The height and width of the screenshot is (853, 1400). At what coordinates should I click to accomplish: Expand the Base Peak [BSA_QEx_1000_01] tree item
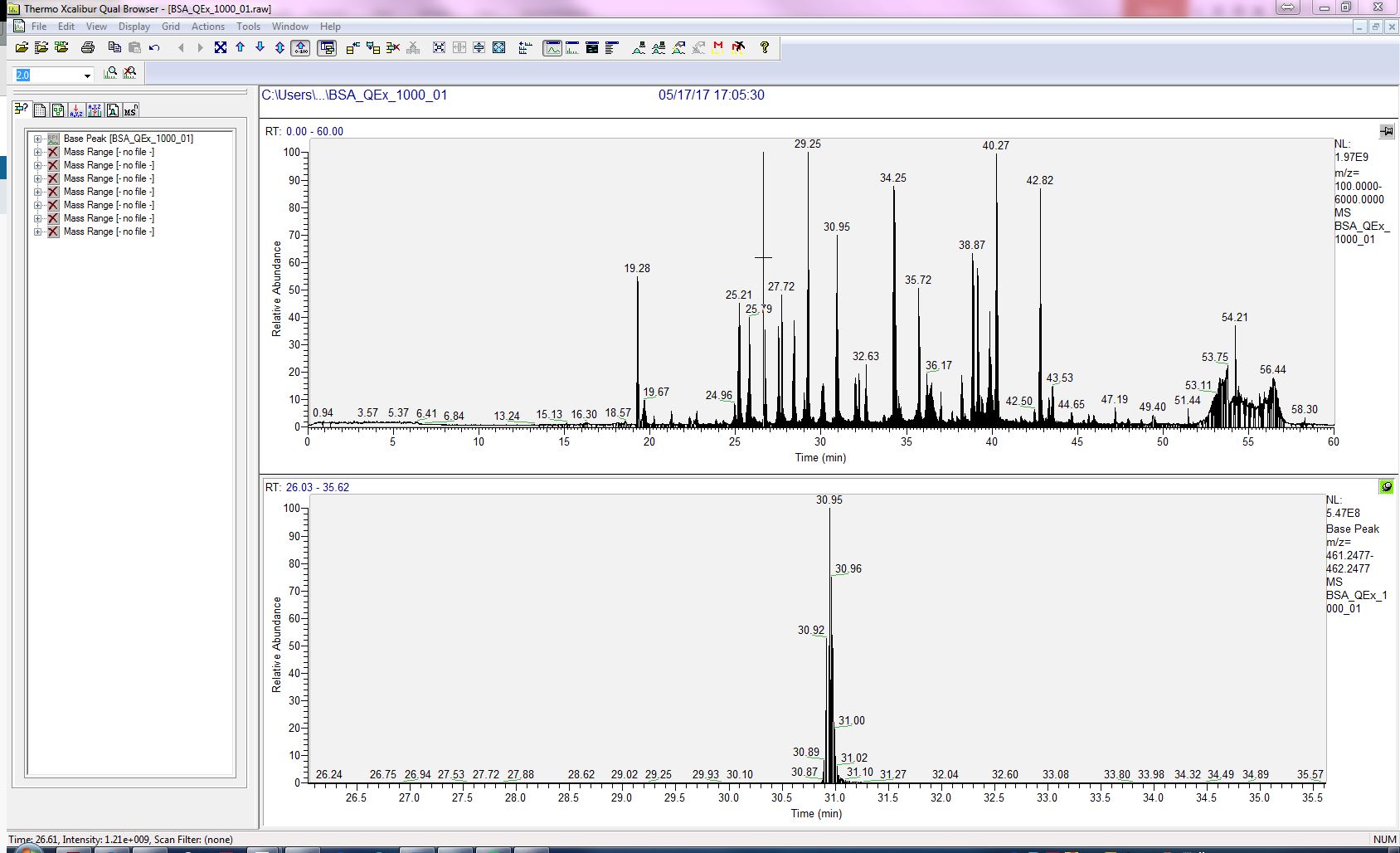(x=36, y=139)
